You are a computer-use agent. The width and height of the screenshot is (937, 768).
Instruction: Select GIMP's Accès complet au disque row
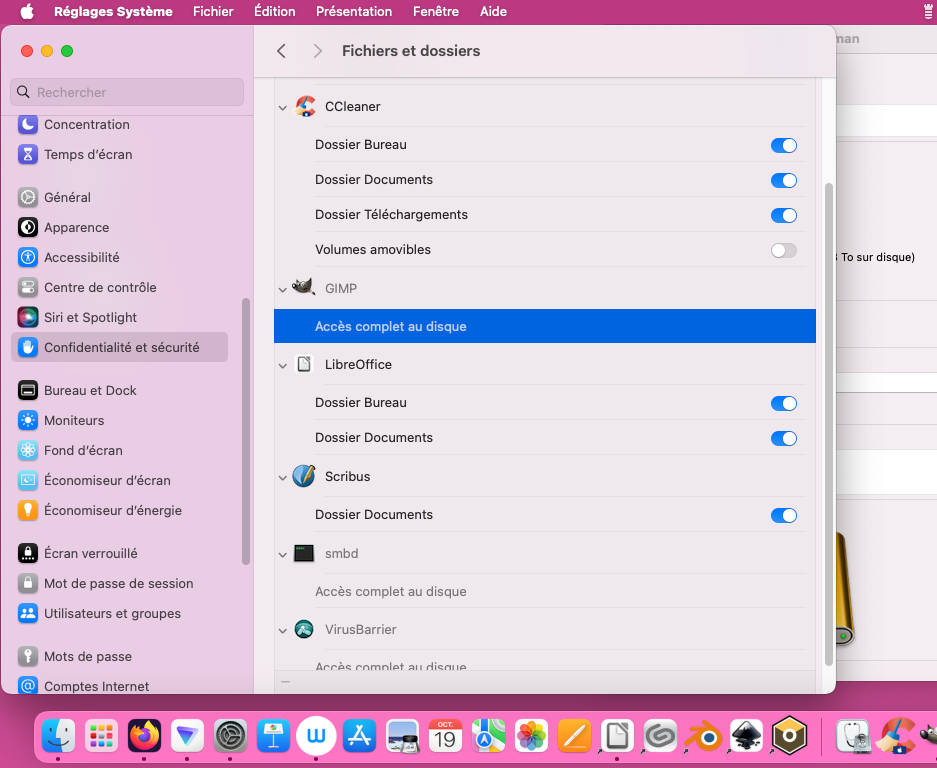pyautogui.click(x=544, y=326)
